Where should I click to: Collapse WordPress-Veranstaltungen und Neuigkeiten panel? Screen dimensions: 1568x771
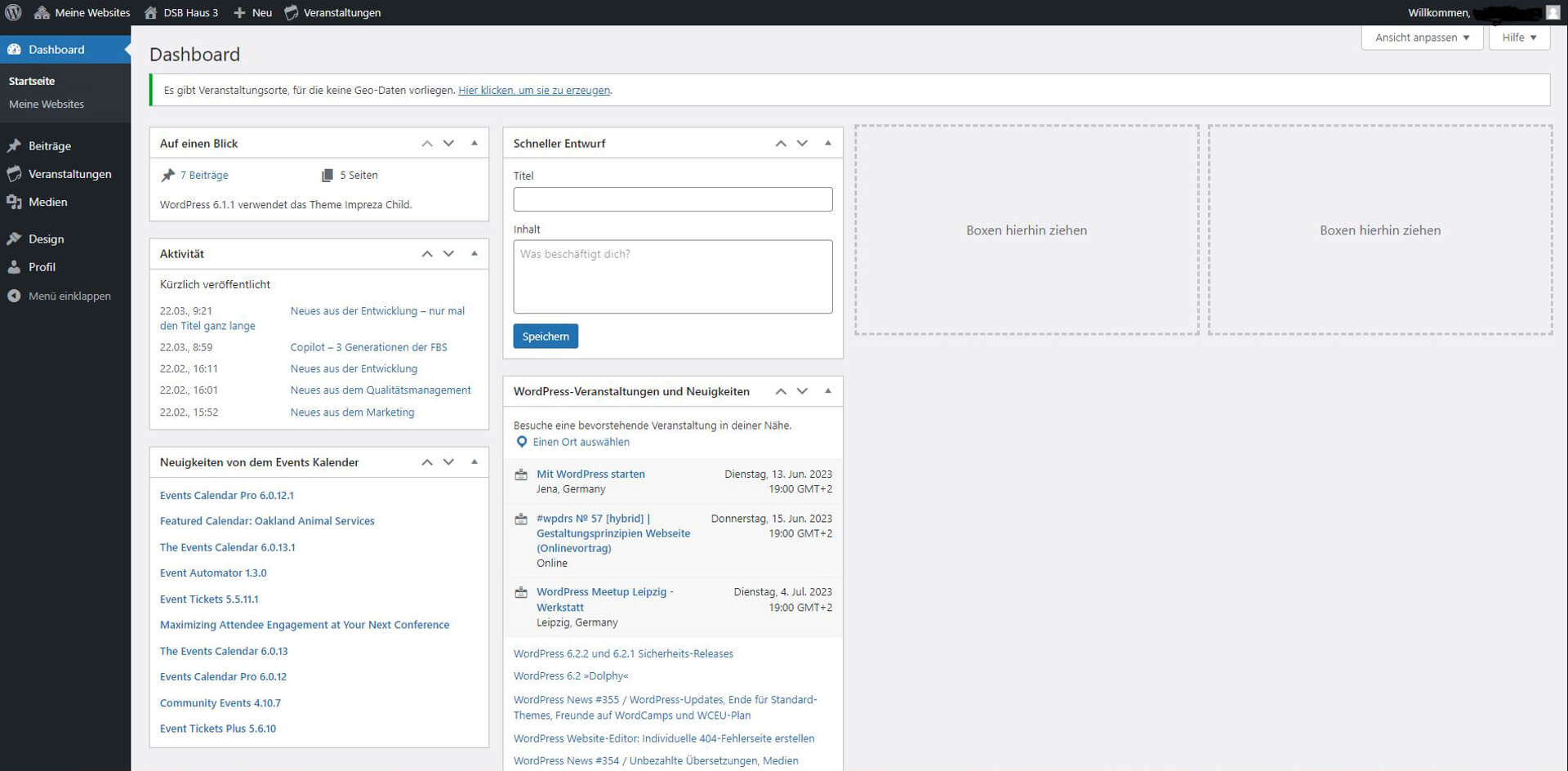[x=828, y=391]
